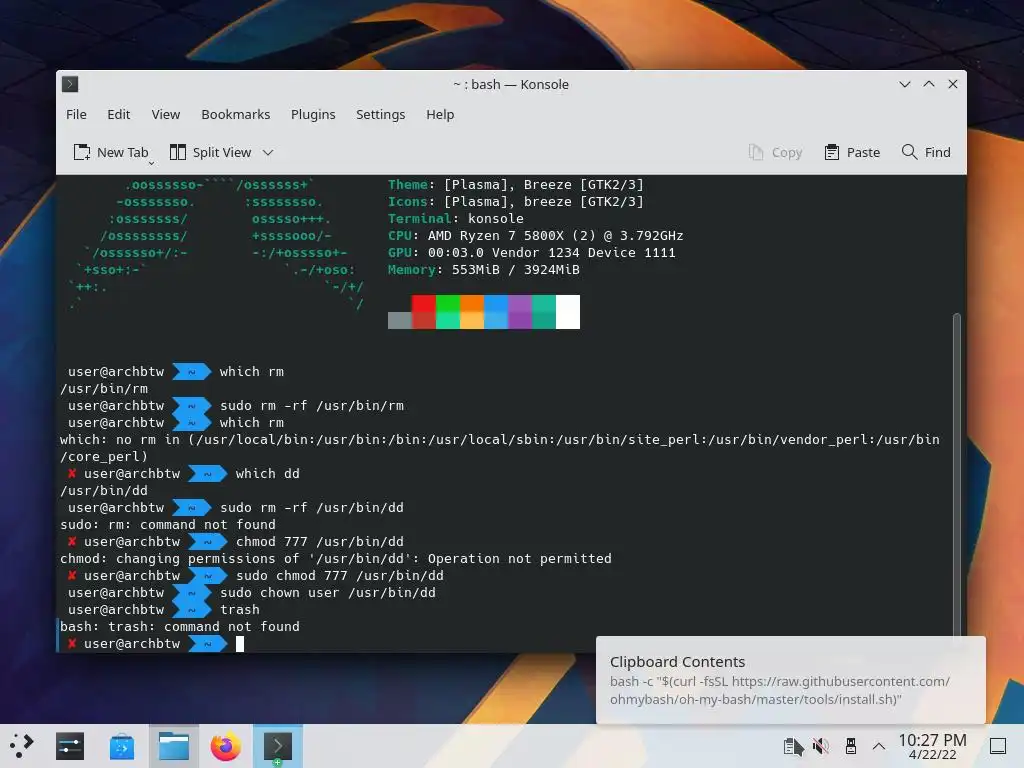The width and height of the screenshot is (1024, 768).
Task: Open Discover software center from taskbar
Action: click(x=121, y=746)
